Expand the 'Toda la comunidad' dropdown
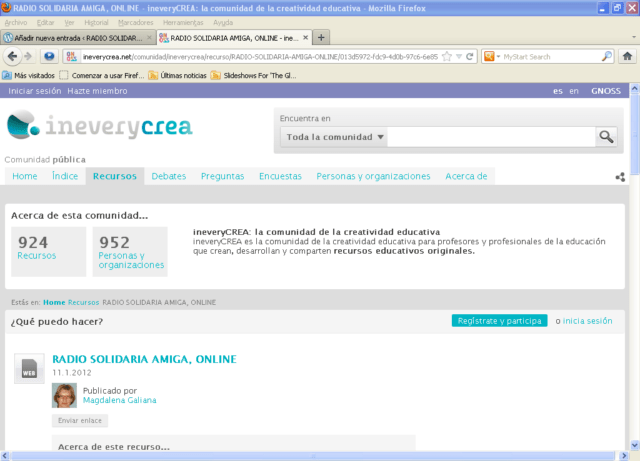This screenshot has width=640, height=461. pos(334,137)
